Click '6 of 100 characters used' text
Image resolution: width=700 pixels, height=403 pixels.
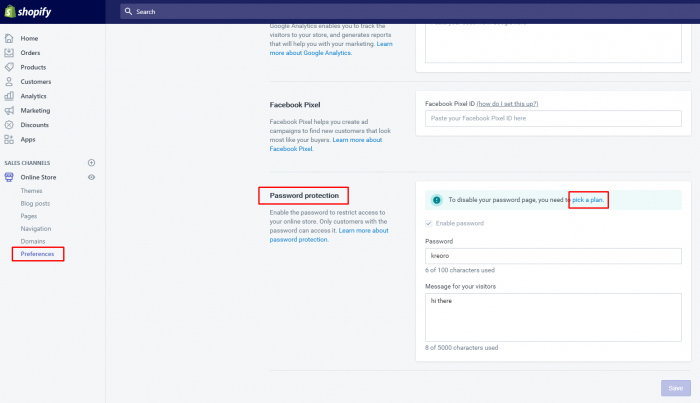(460, 270)
